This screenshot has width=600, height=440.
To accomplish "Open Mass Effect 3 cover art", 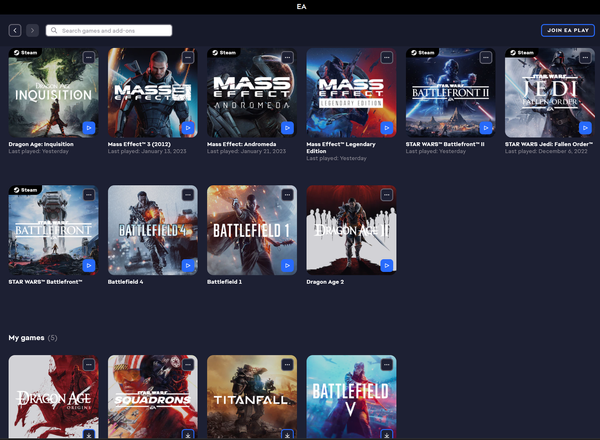I will pos(153,93).
